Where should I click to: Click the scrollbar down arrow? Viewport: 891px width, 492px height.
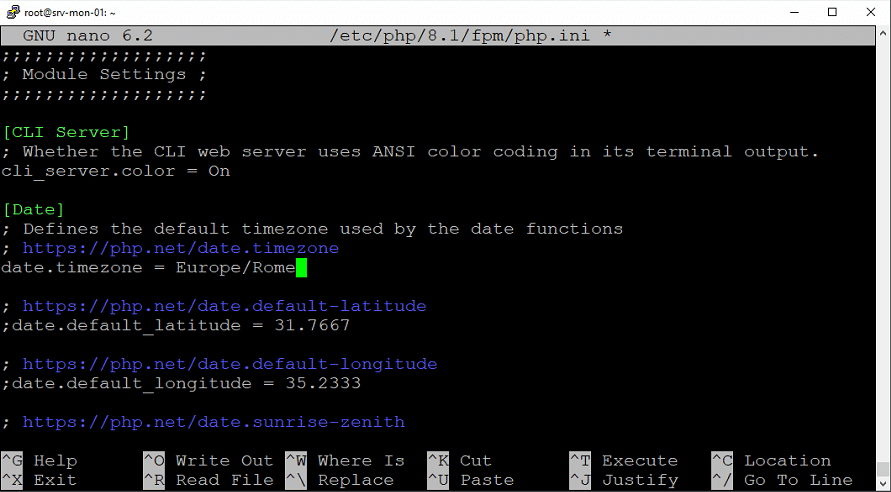[882, 483]
